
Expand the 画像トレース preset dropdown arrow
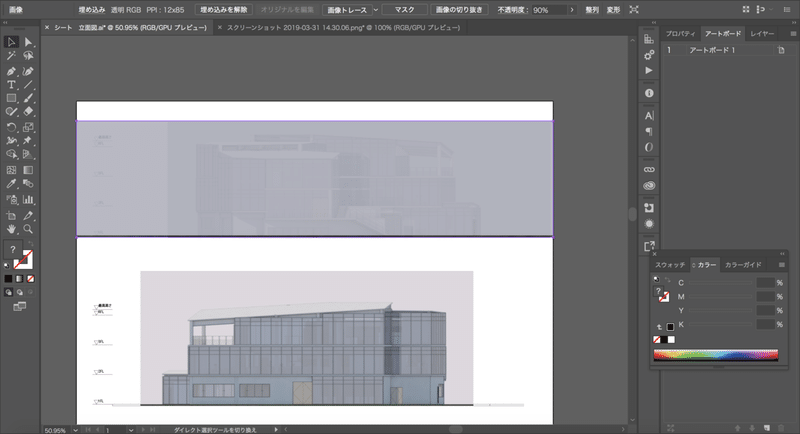point(376,10)
